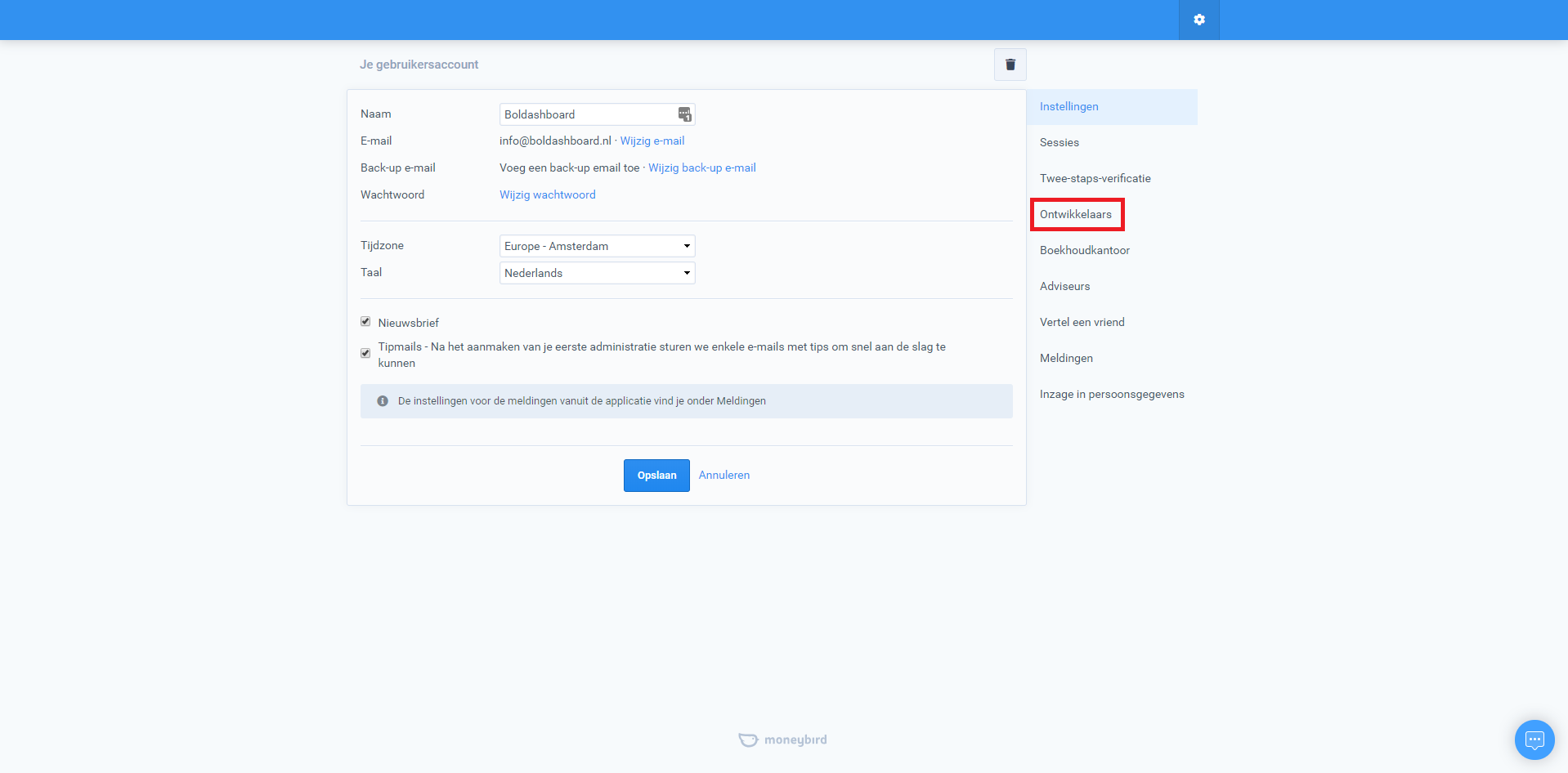Click the Annuleren link
The width and height of the screenshot is (1568, 773).
tap(724, 476)
